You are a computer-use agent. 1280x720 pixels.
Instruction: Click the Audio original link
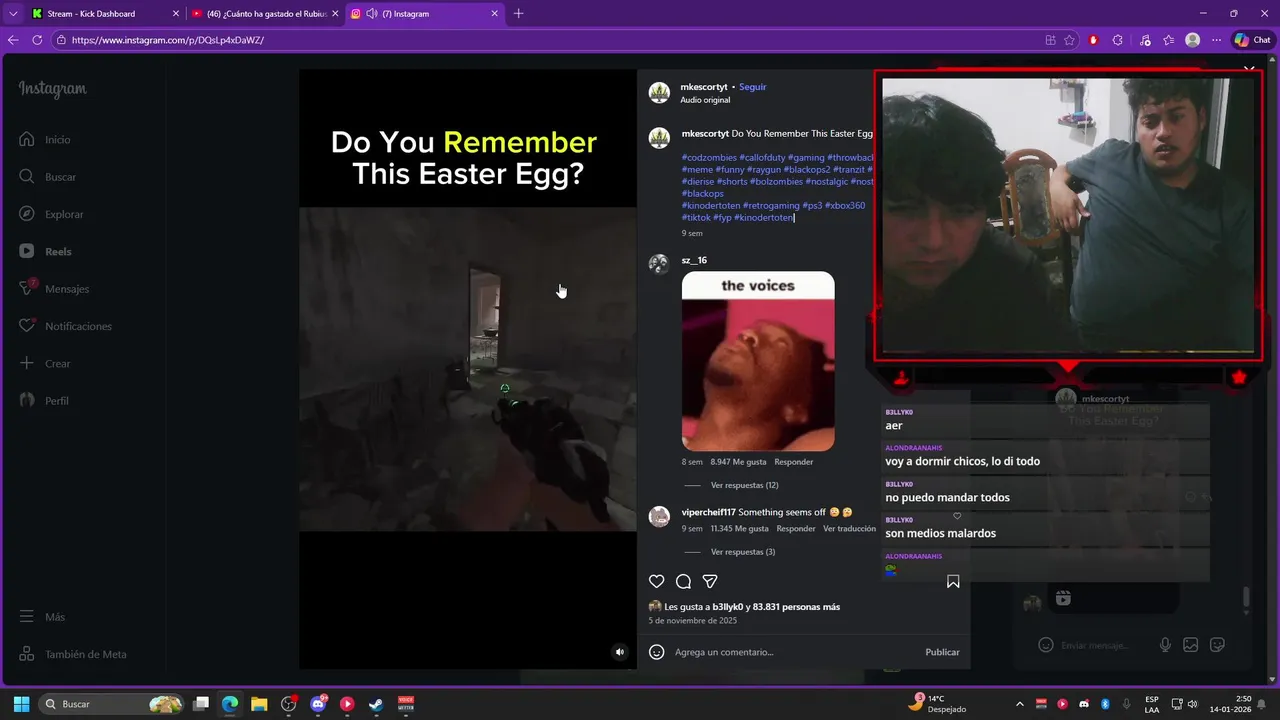click(x=705, y=100)
